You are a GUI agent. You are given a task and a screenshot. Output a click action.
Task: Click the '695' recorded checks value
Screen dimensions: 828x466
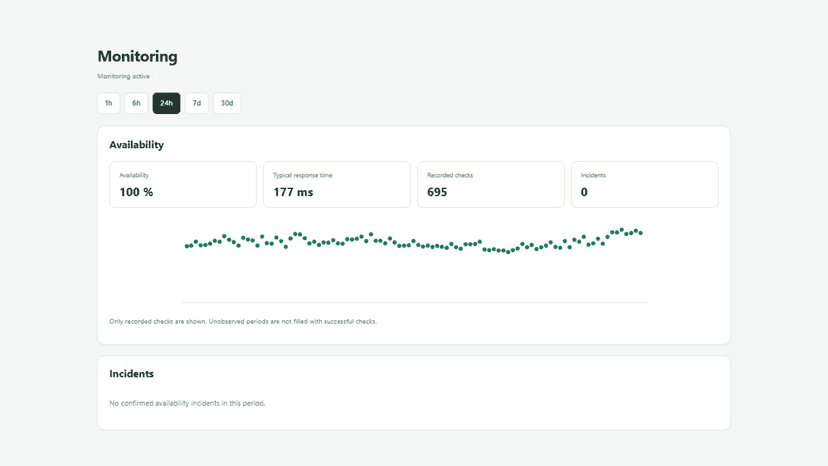tap(437, 192)
